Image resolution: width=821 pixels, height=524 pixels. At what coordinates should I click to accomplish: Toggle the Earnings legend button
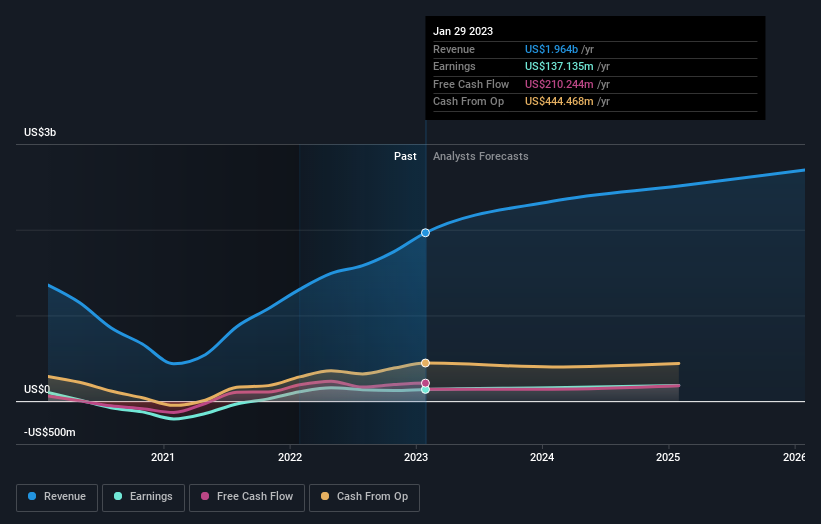pos(143,497)
